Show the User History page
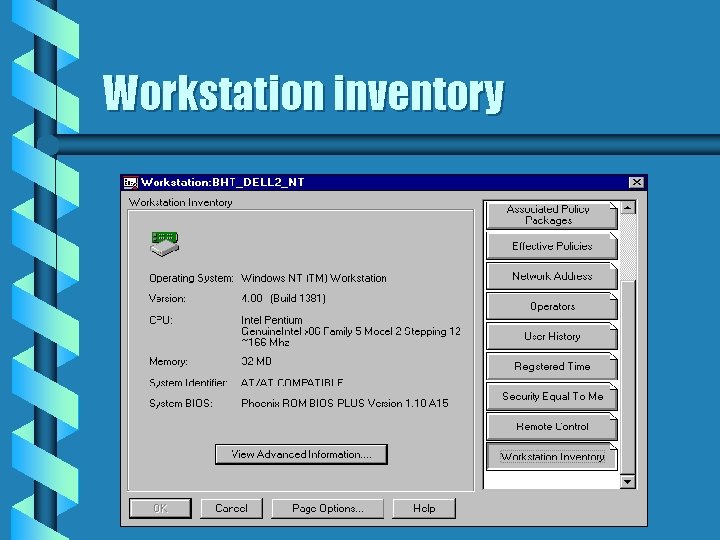 (551, 336)
